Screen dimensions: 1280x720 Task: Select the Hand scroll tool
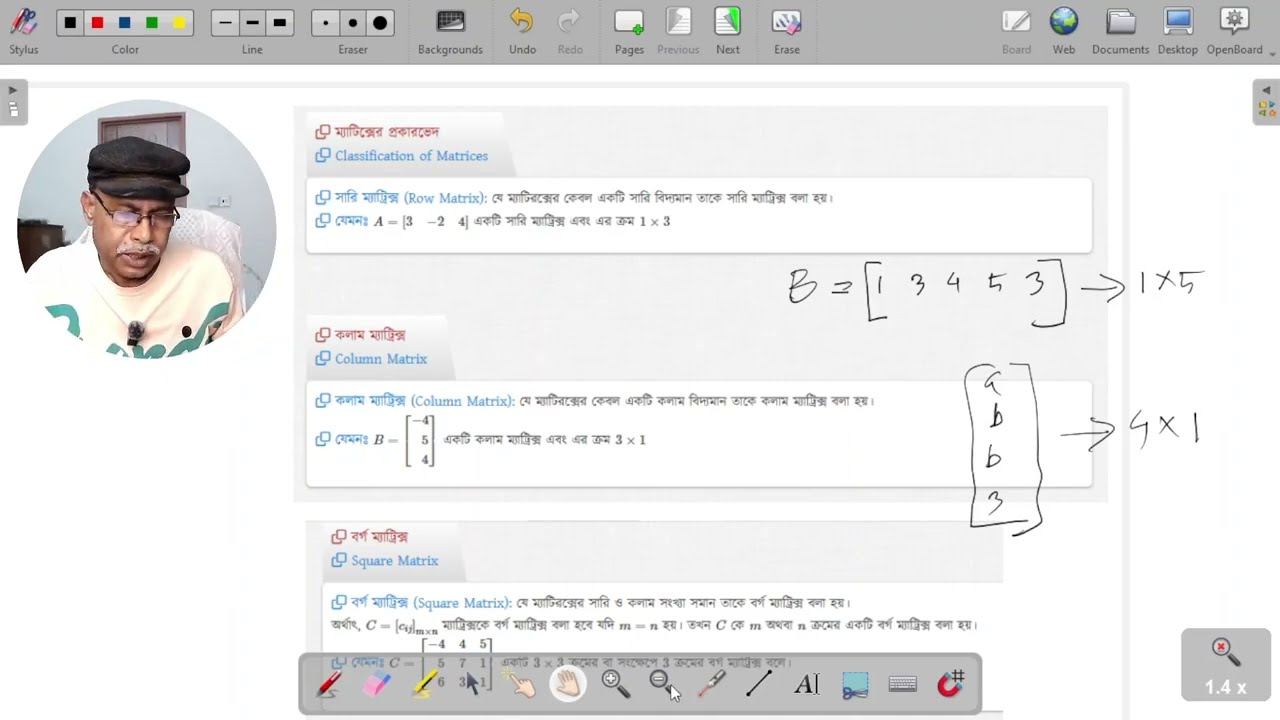tap(568, 684)
